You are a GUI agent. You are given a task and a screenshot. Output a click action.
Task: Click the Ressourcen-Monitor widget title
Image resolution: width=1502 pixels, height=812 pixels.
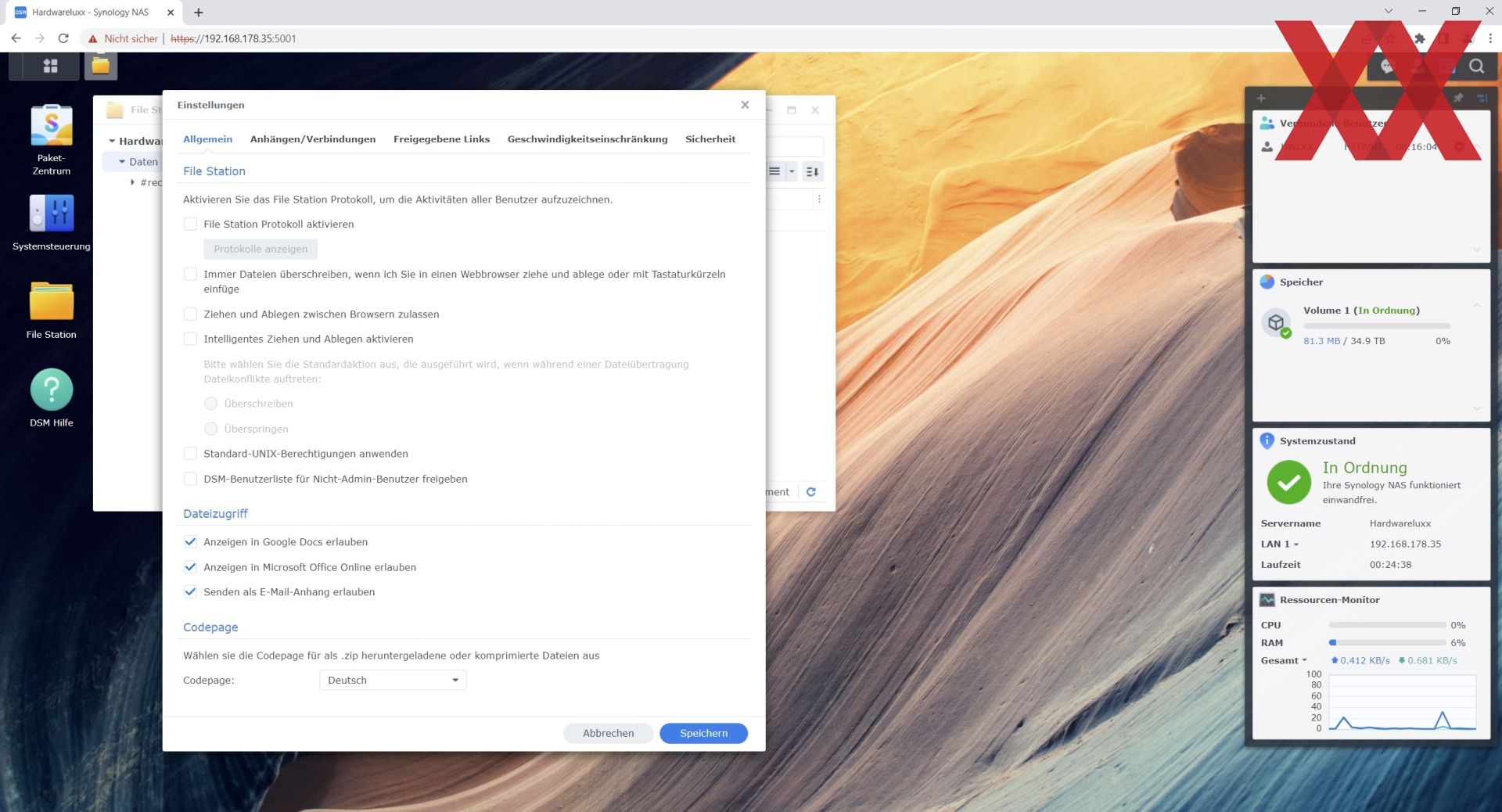click(1329, 600)
